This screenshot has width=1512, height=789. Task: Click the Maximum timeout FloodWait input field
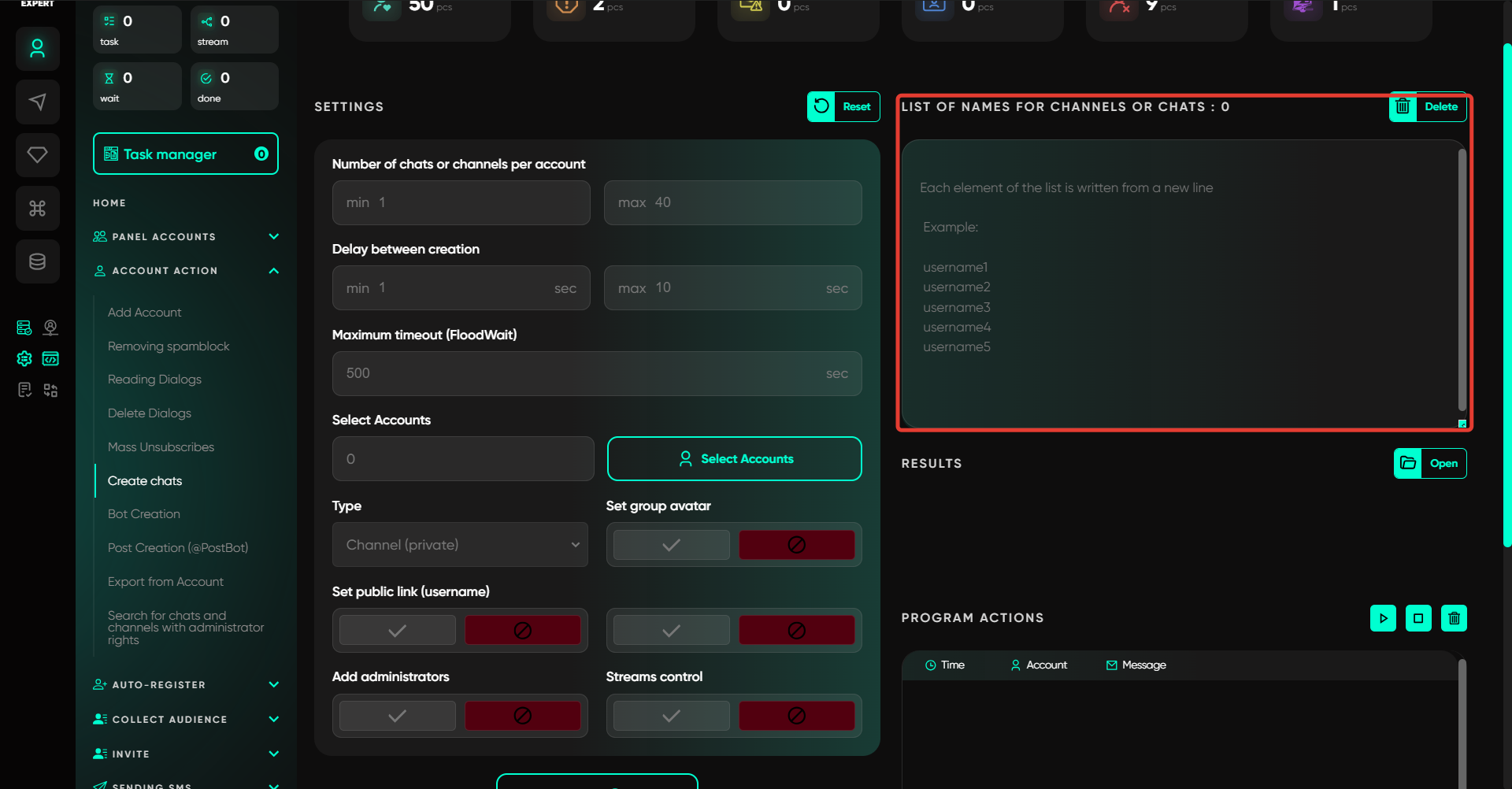[583, 373]
